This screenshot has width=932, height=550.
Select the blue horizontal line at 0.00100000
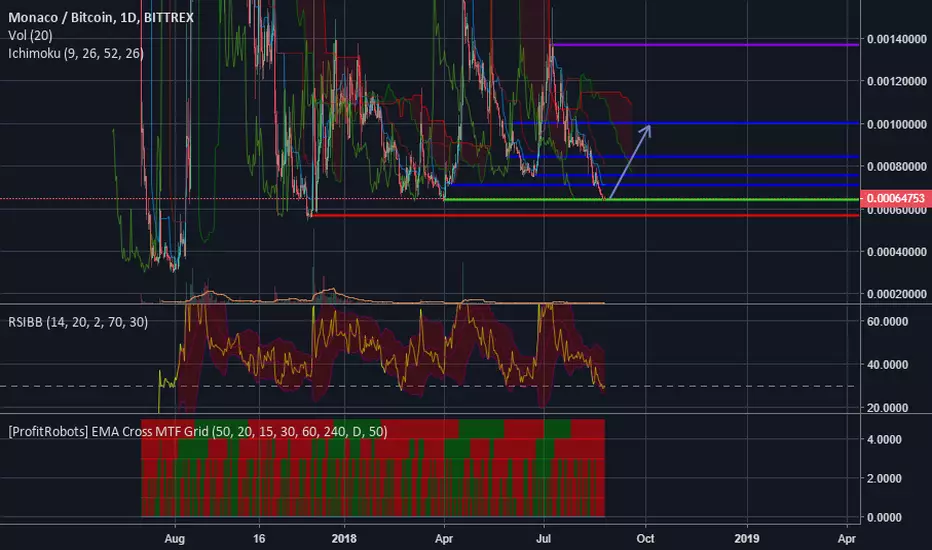pyautogui.click(x=685, y=123)
